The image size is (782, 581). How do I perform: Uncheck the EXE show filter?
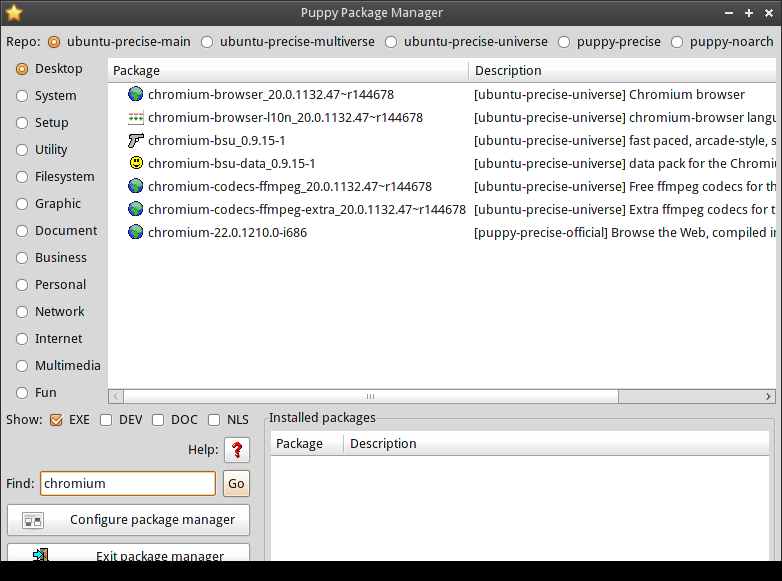pos(56,420)
